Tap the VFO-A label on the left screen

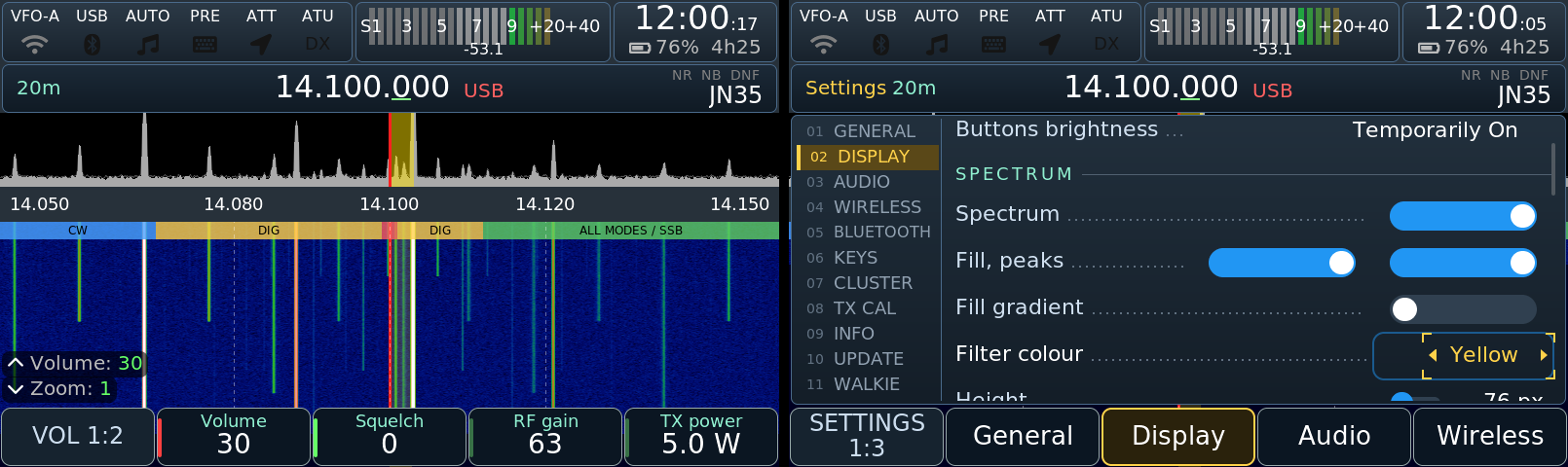[x=35, y=16]
